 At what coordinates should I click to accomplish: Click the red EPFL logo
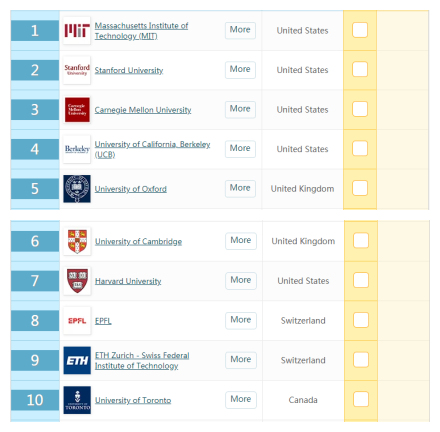tap(77, 321)
